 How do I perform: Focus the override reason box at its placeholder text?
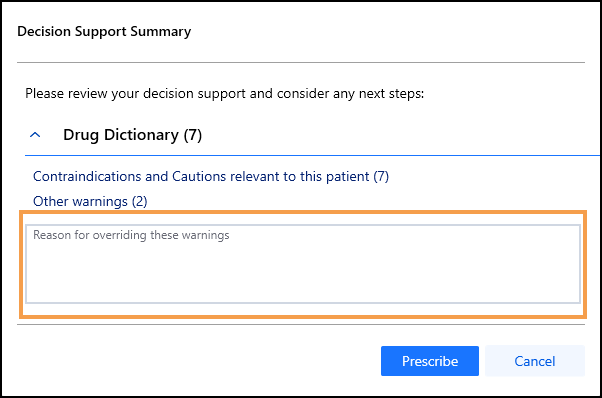pyautogui.click(x=131, y=235)
